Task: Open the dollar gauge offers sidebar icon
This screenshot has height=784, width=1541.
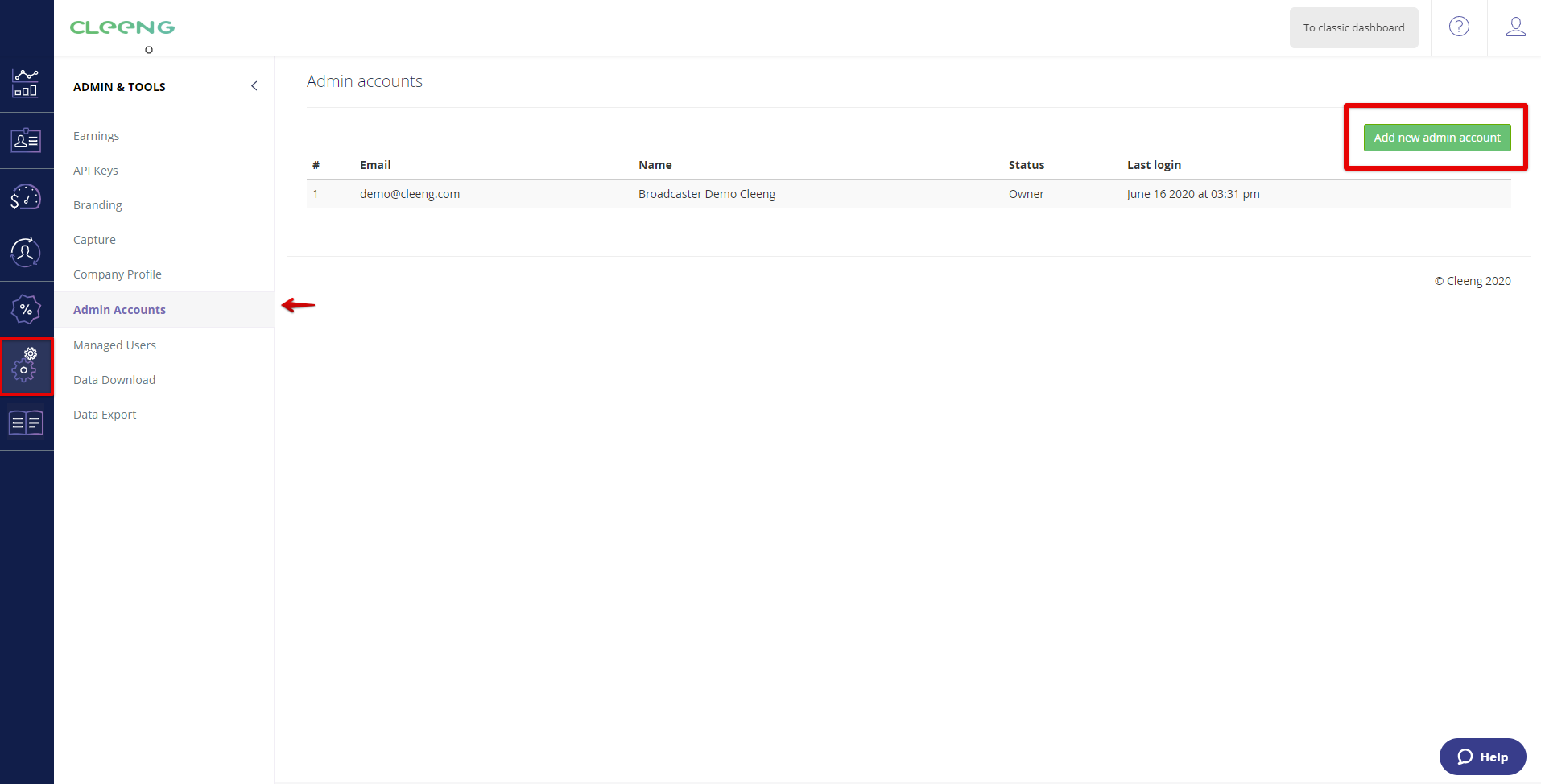Action: tap(26, 196)
